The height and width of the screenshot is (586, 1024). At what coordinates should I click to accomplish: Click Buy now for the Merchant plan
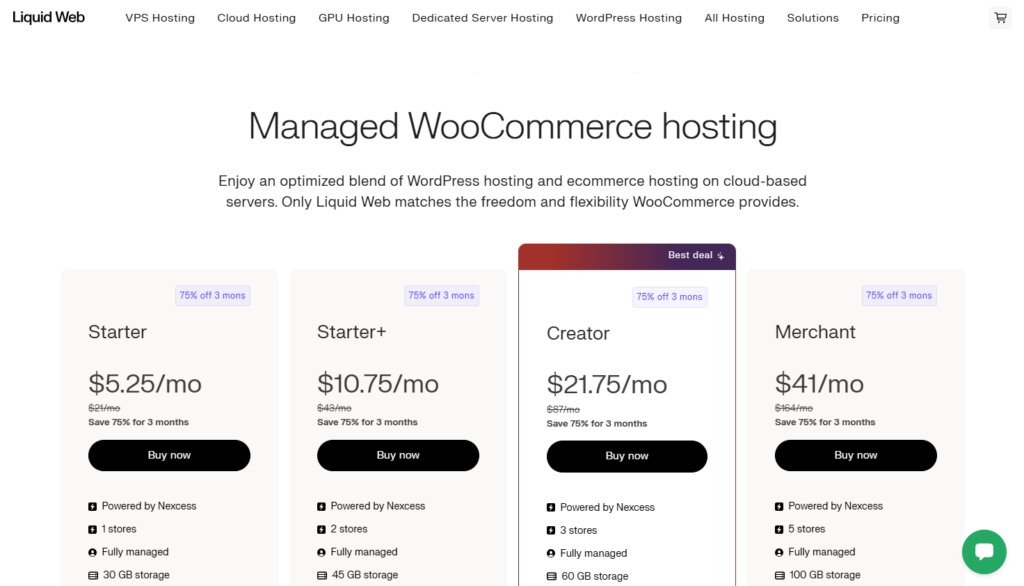pyautogui.click(x=855, y=455)
